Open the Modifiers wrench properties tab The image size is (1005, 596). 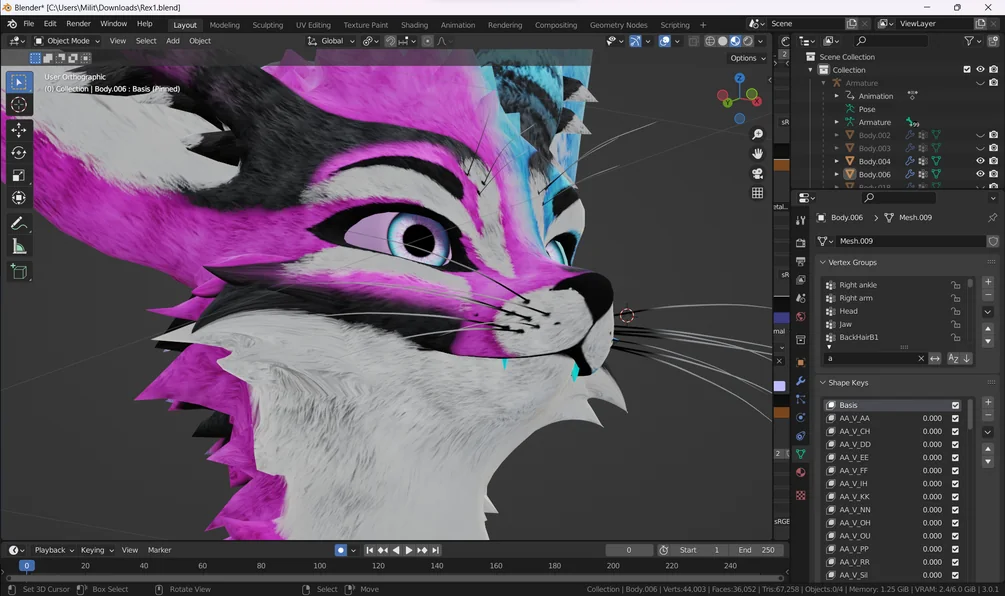click(x=801, y=381)
